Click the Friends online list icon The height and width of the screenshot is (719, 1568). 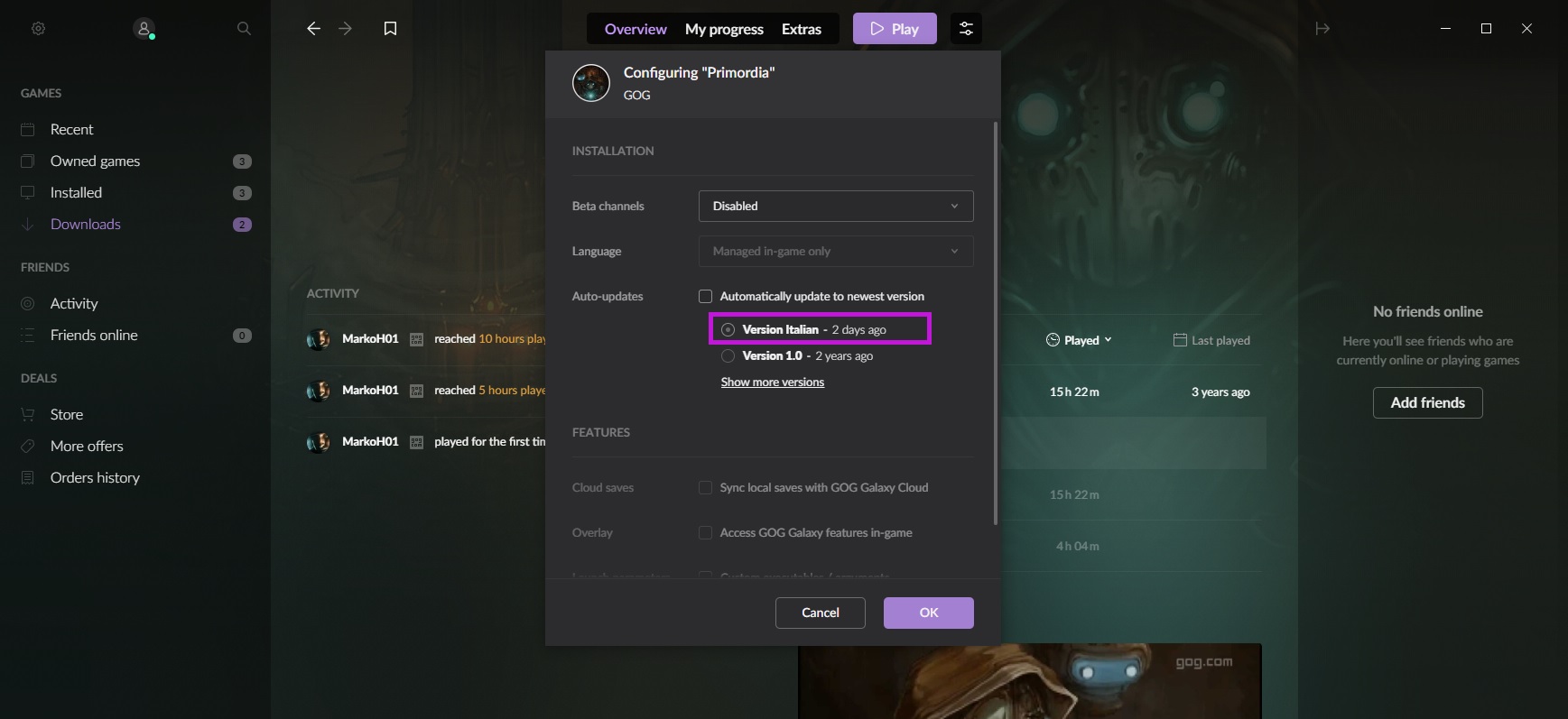[28, 335]
